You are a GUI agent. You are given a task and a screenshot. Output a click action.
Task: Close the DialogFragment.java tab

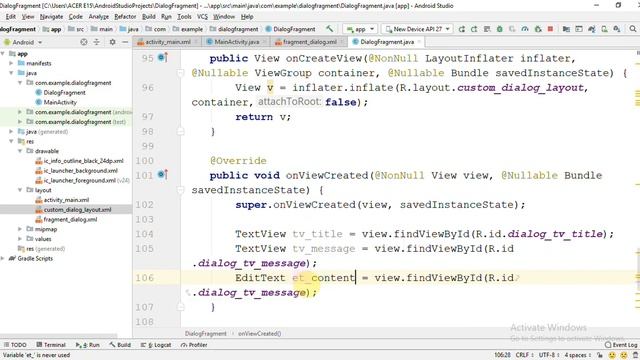coord(419,42)
